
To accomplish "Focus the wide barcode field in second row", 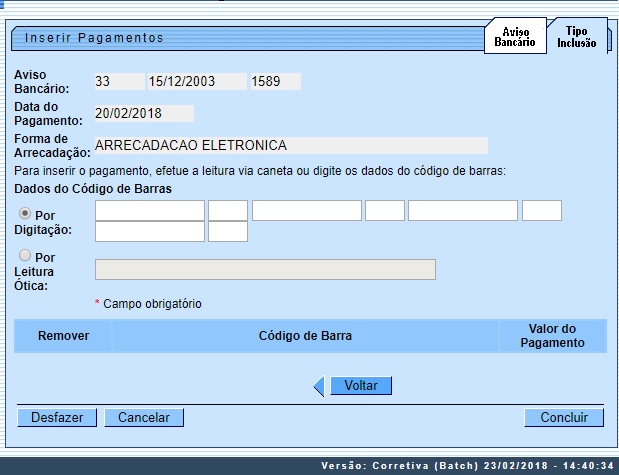I will coord(150,232).
